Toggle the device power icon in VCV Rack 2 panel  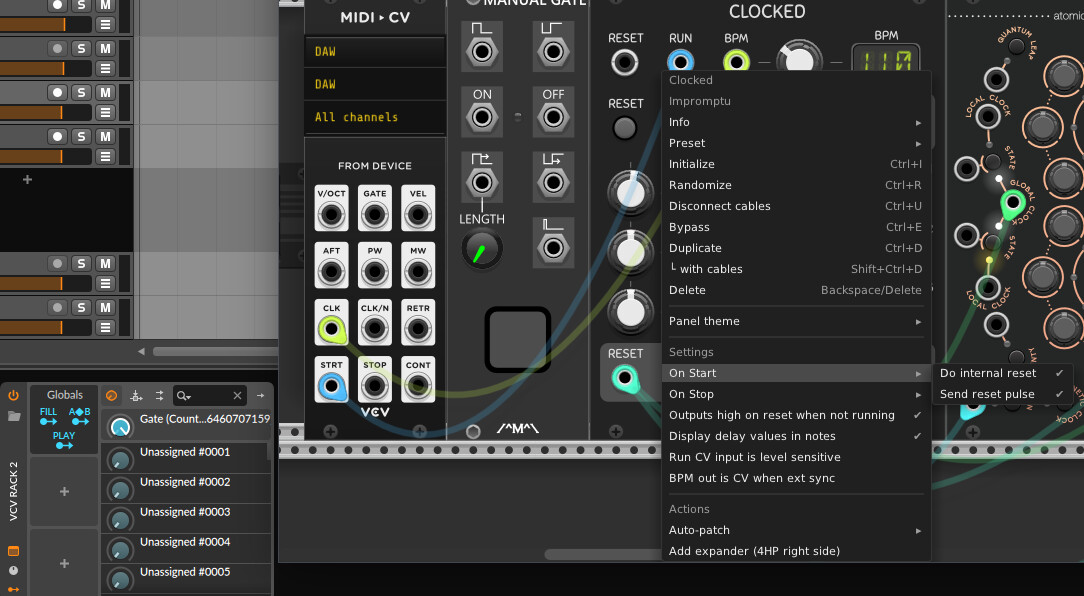point(13,395)
